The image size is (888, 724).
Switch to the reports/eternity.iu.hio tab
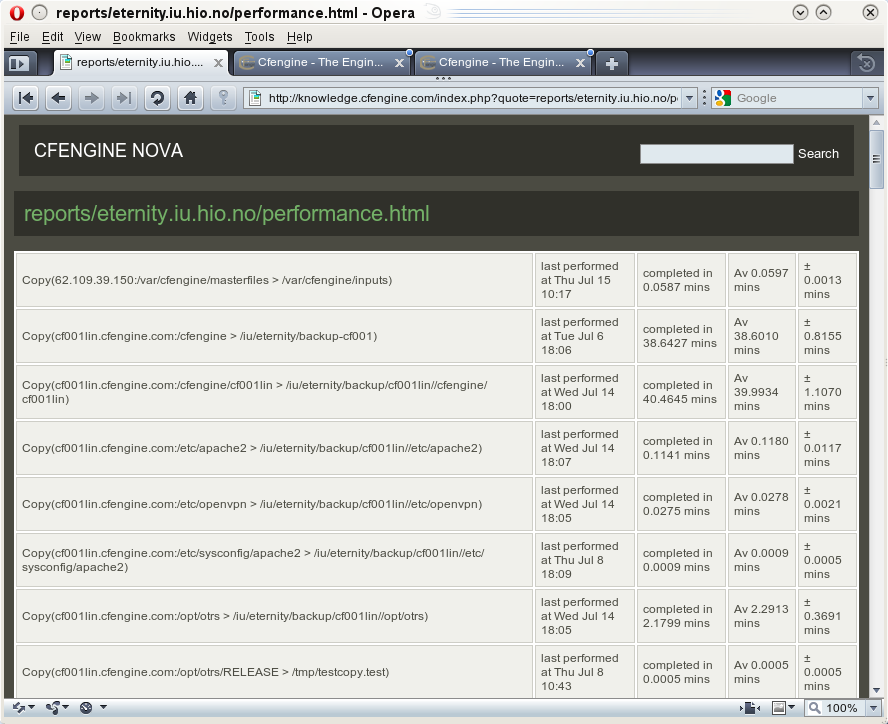click(140, 62)
